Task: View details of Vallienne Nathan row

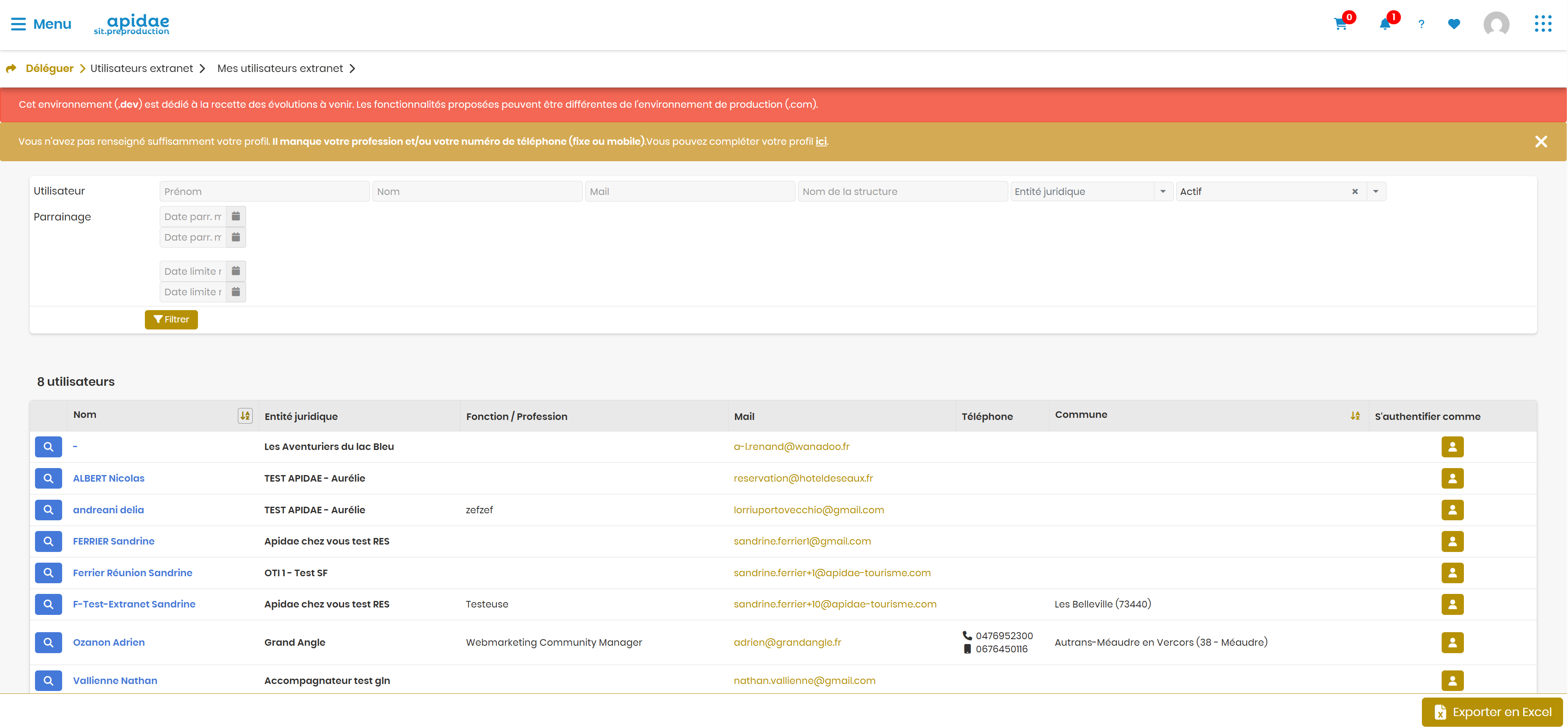Action: point(48,681)
